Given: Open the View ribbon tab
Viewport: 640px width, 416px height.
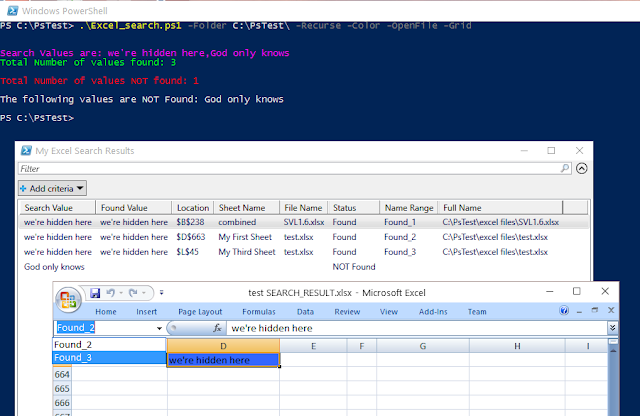Looking at the screenshot, I should (x=389, y=311).
